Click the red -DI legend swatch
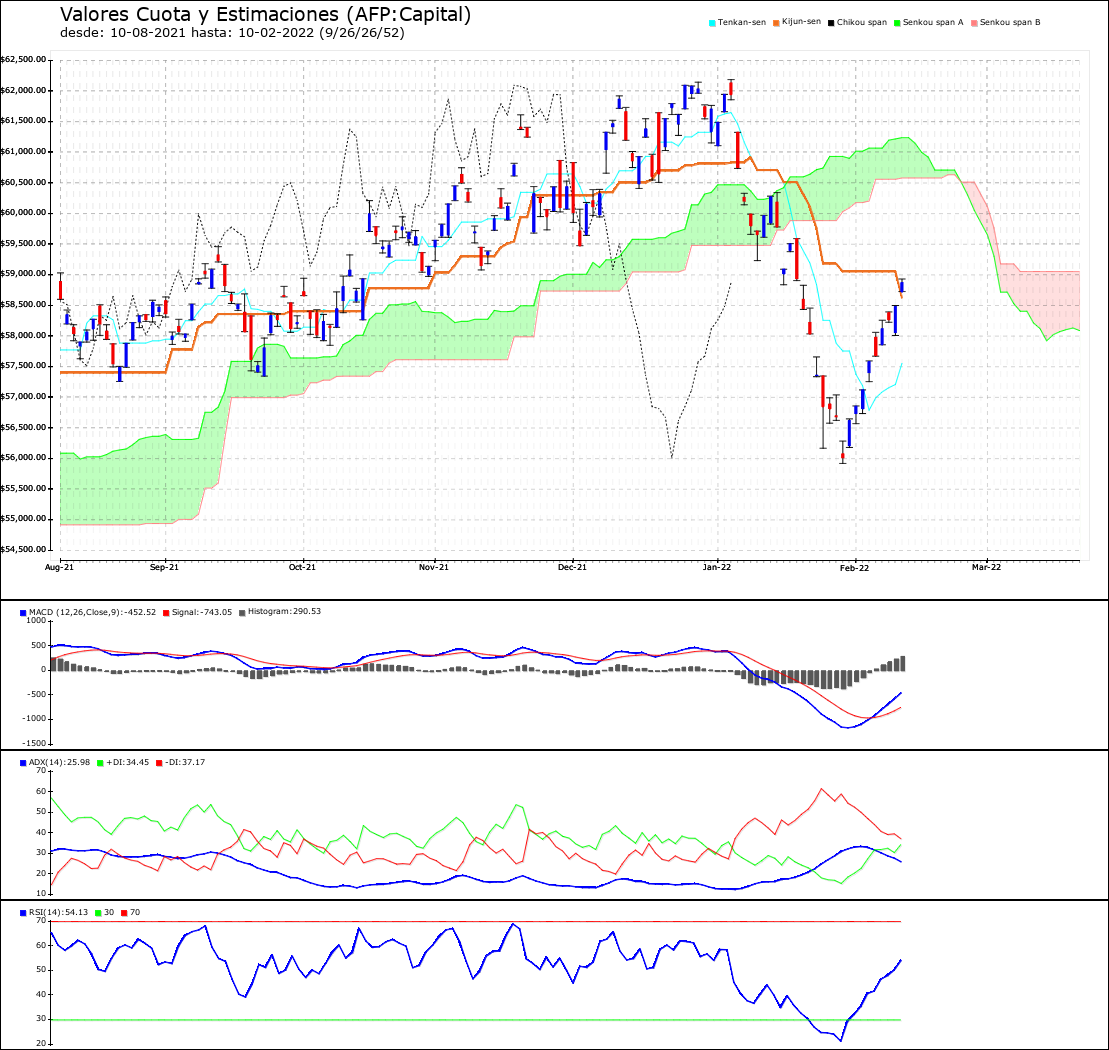This screenshot has width=1109, height=1050. tap(158, 763)
